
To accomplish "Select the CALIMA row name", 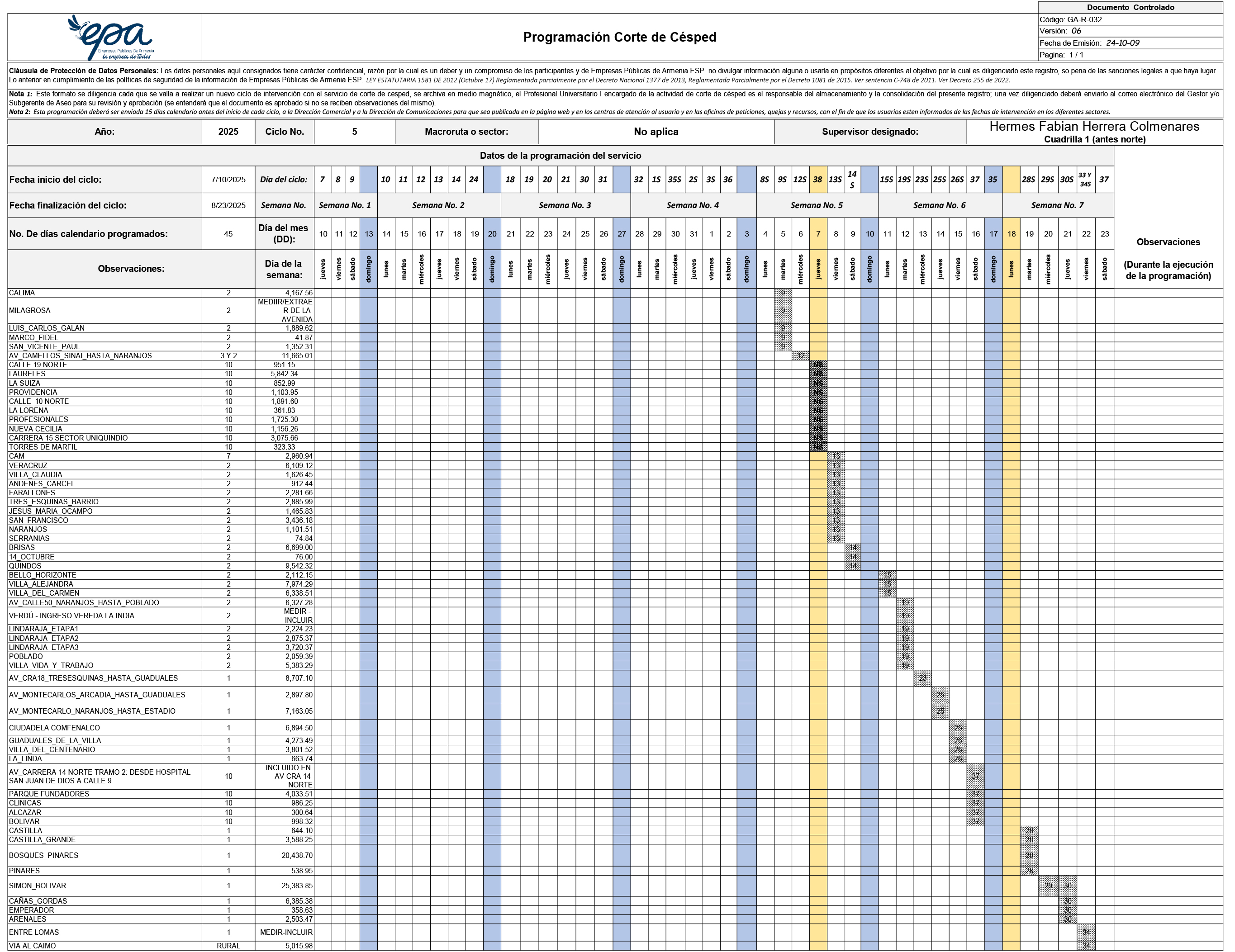I will (x=22, y=293).
